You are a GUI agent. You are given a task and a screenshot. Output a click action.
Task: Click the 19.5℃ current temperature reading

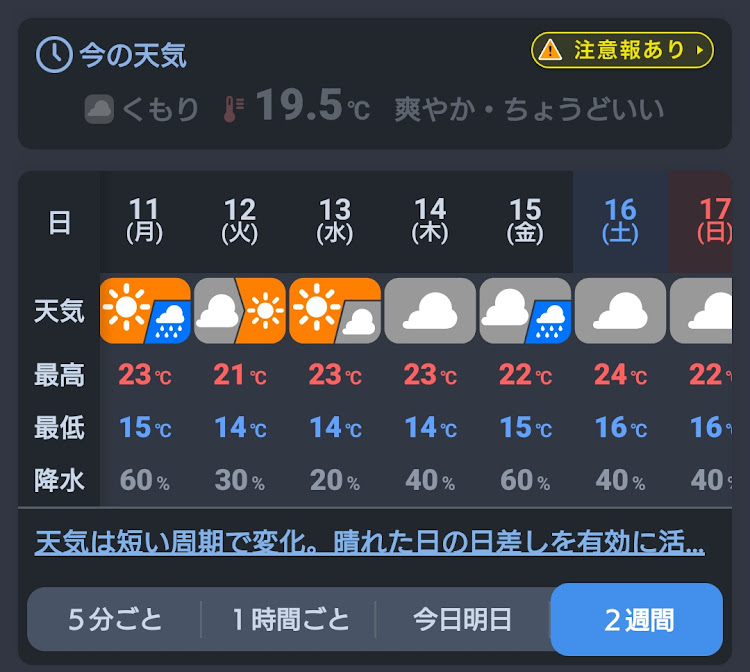click(x=313, y=106)
